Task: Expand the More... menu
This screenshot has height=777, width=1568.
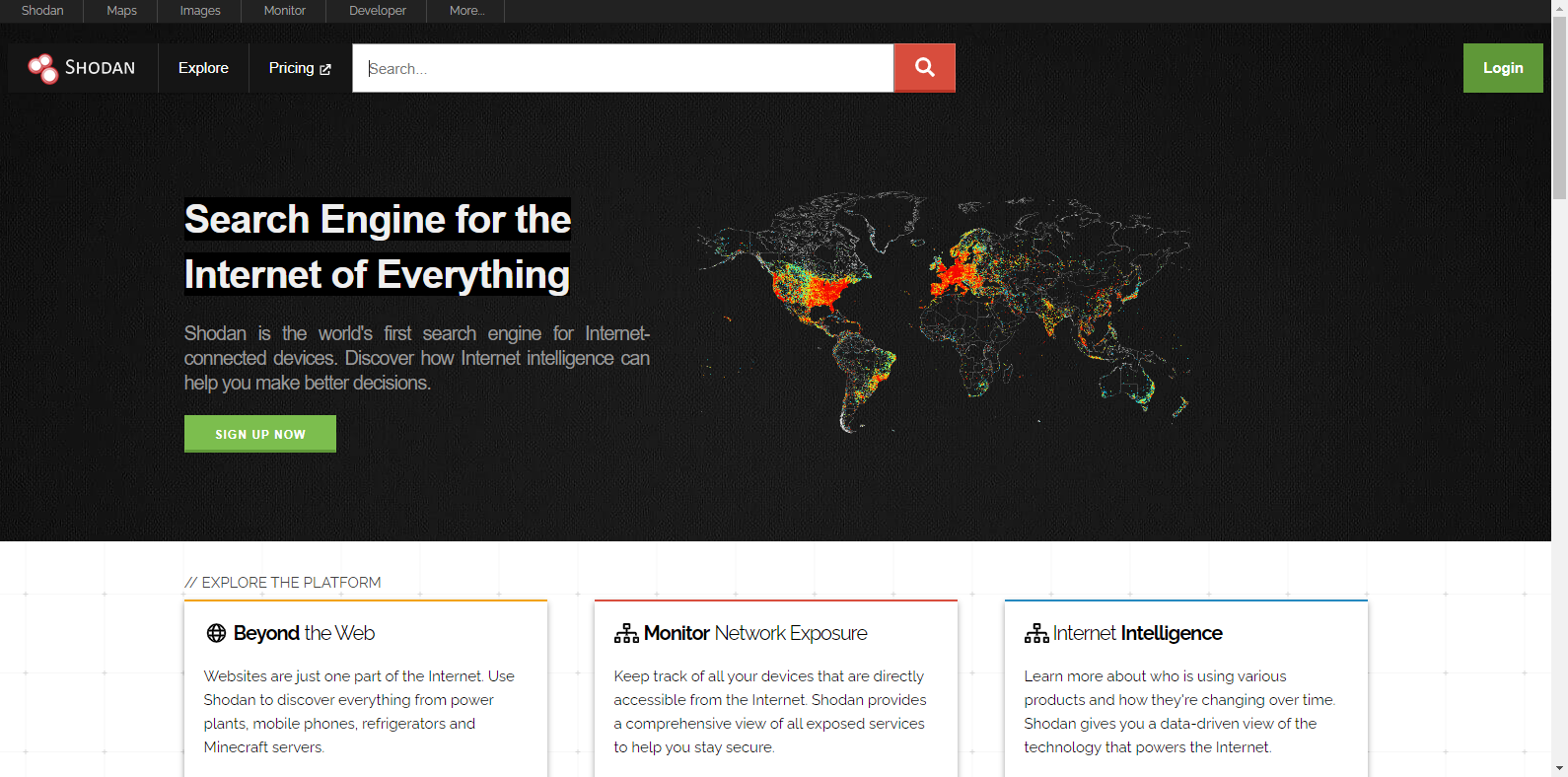Action: click(x=466, y=11)
